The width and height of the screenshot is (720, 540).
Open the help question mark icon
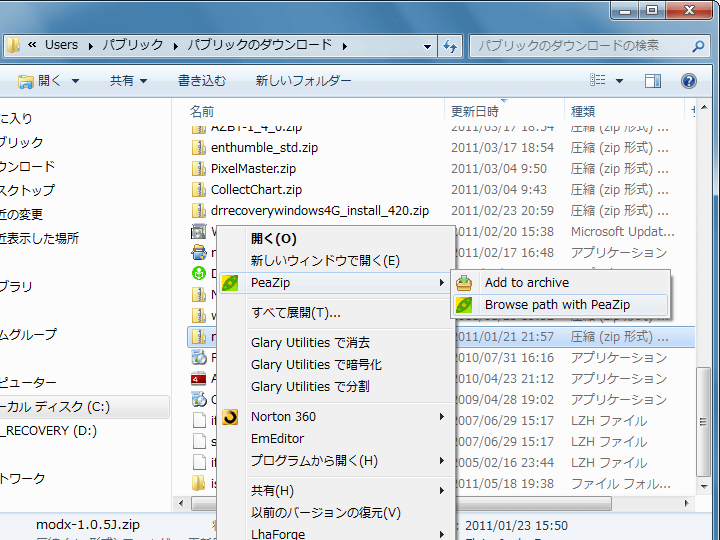point(688,81)
